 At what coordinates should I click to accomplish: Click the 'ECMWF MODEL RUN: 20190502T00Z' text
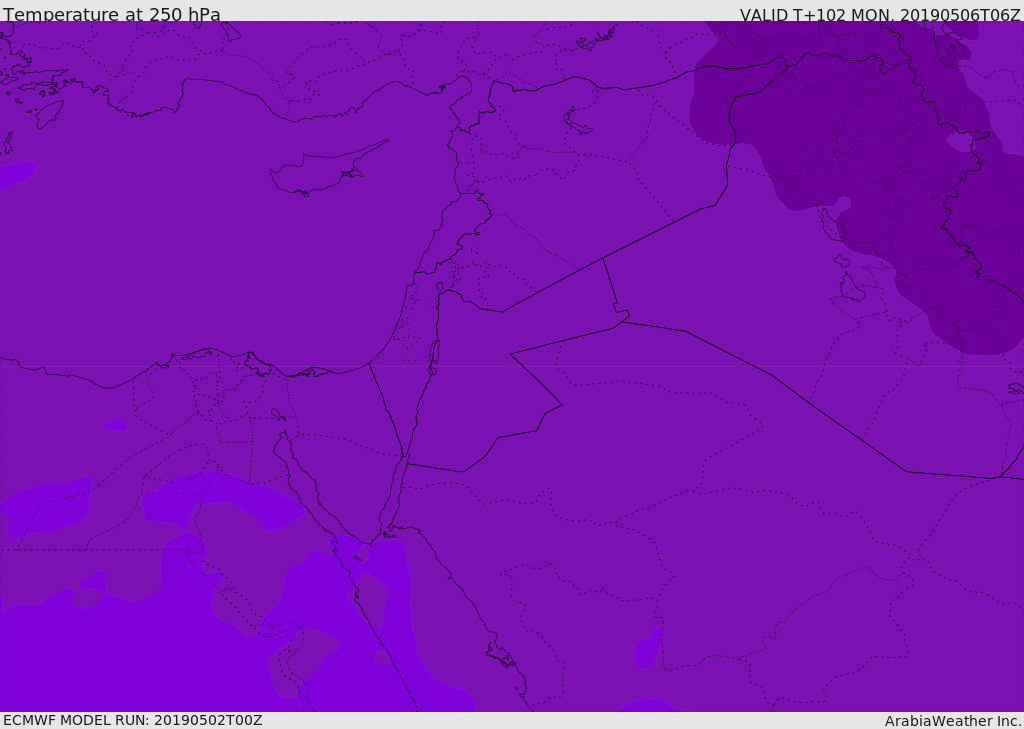(x=133, y=720)
